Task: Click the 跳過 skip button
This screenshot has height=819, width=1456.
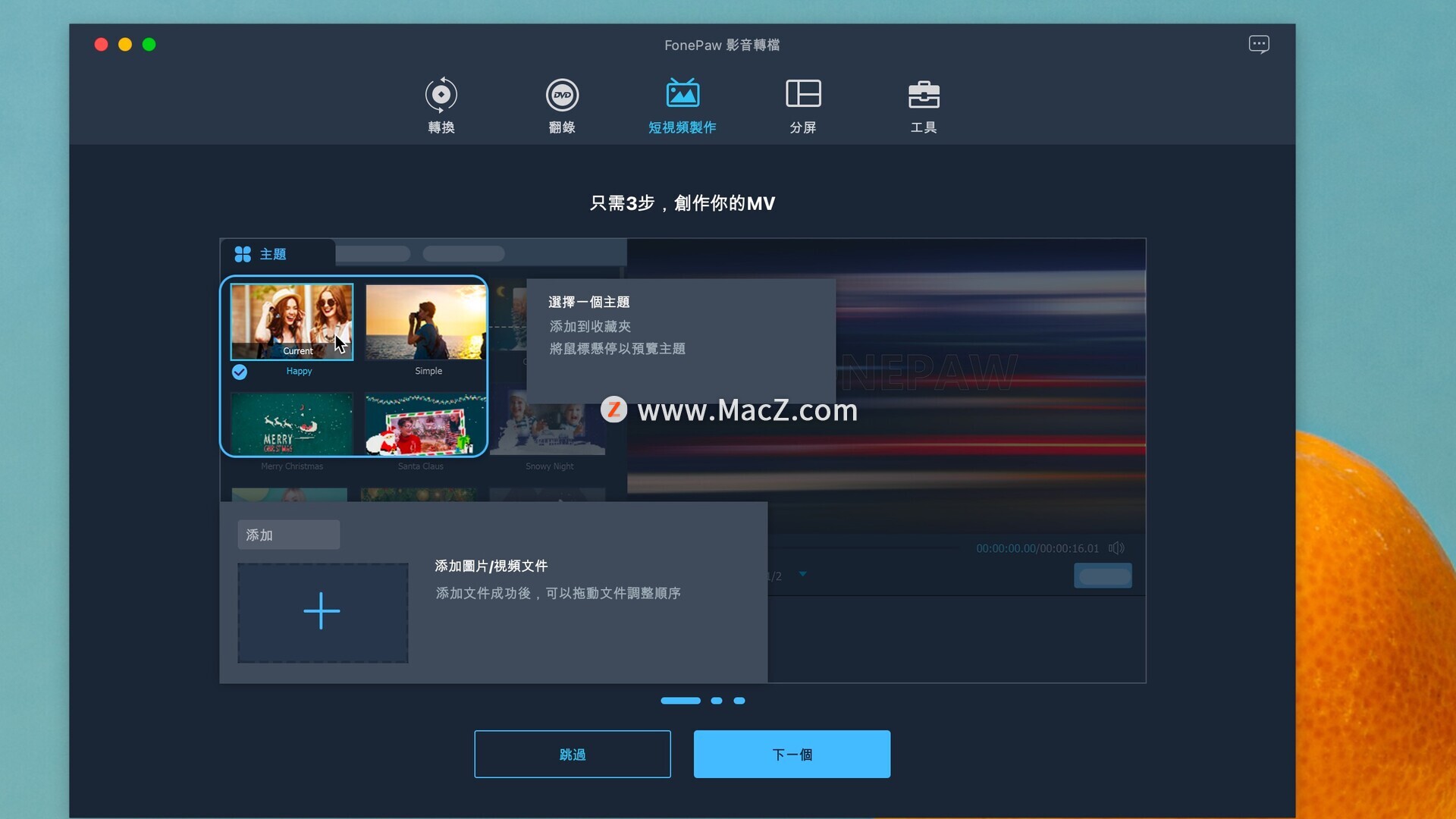Action: (573, 754)
